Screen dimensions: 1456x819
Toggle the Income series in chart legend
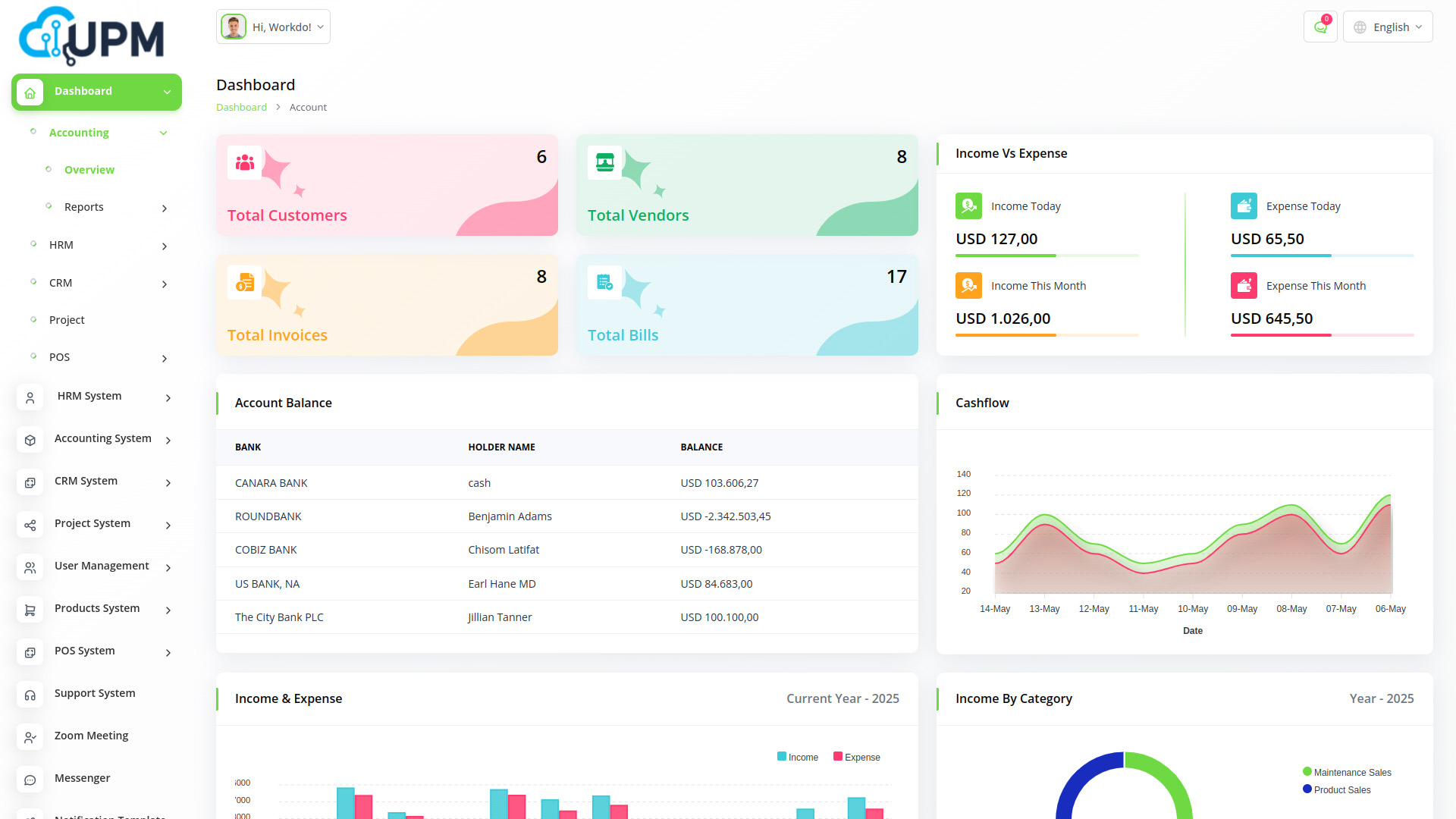point(797,757)
